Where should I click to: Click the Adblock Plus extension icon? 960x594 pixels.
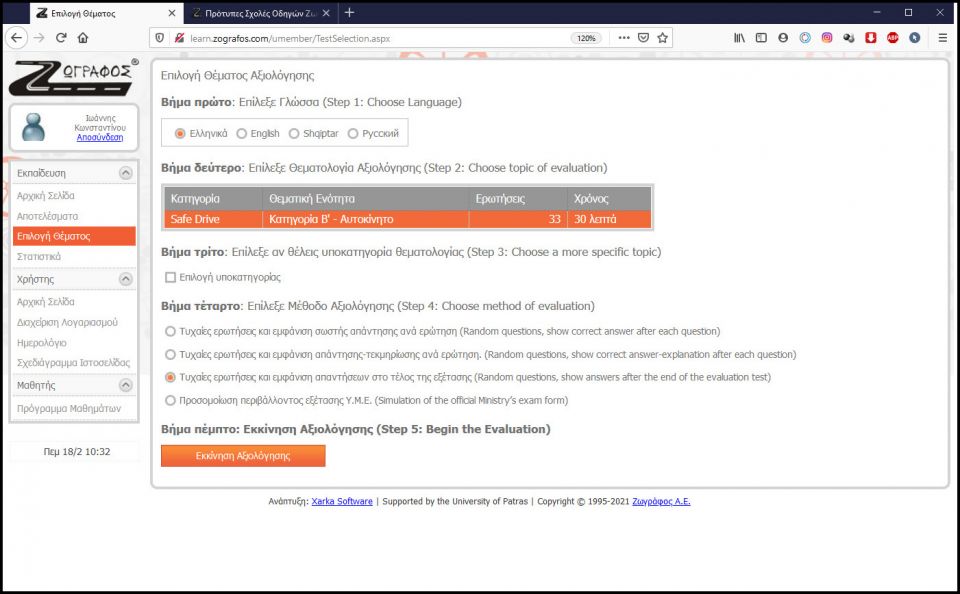pos(892,38)
